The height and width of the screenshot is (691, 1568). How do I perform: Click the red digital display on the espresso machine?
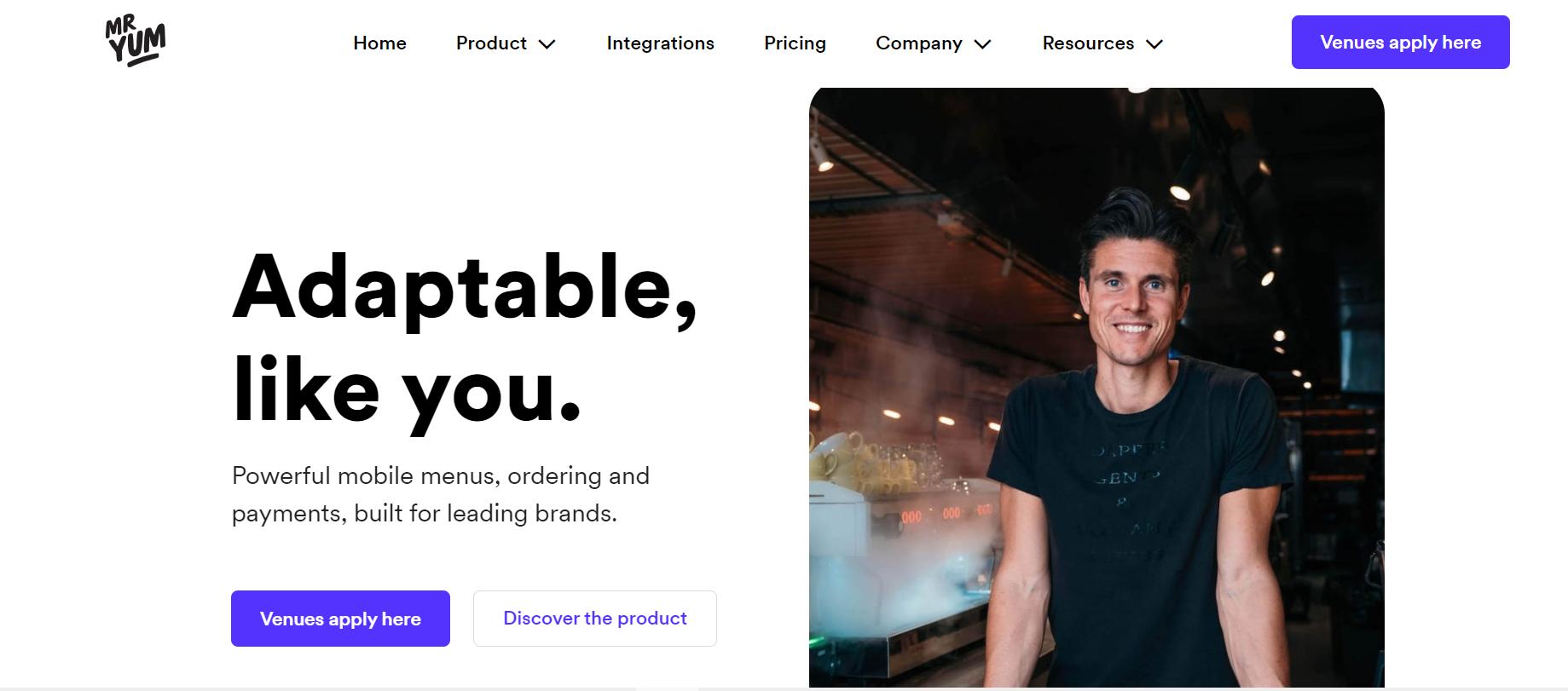point(946,514)
